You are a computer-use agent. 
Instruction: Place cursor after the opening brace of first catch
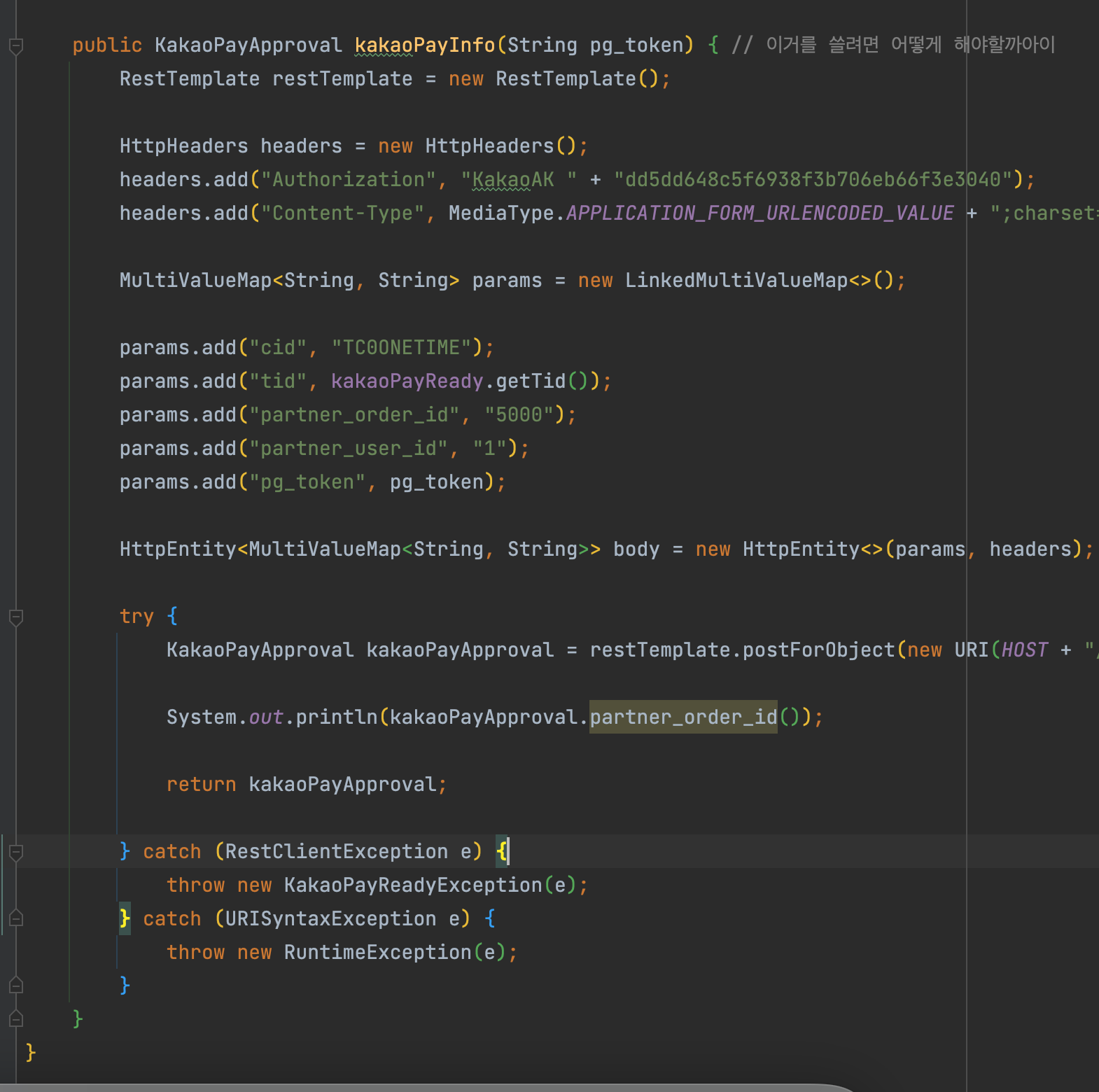pos(509,851)
